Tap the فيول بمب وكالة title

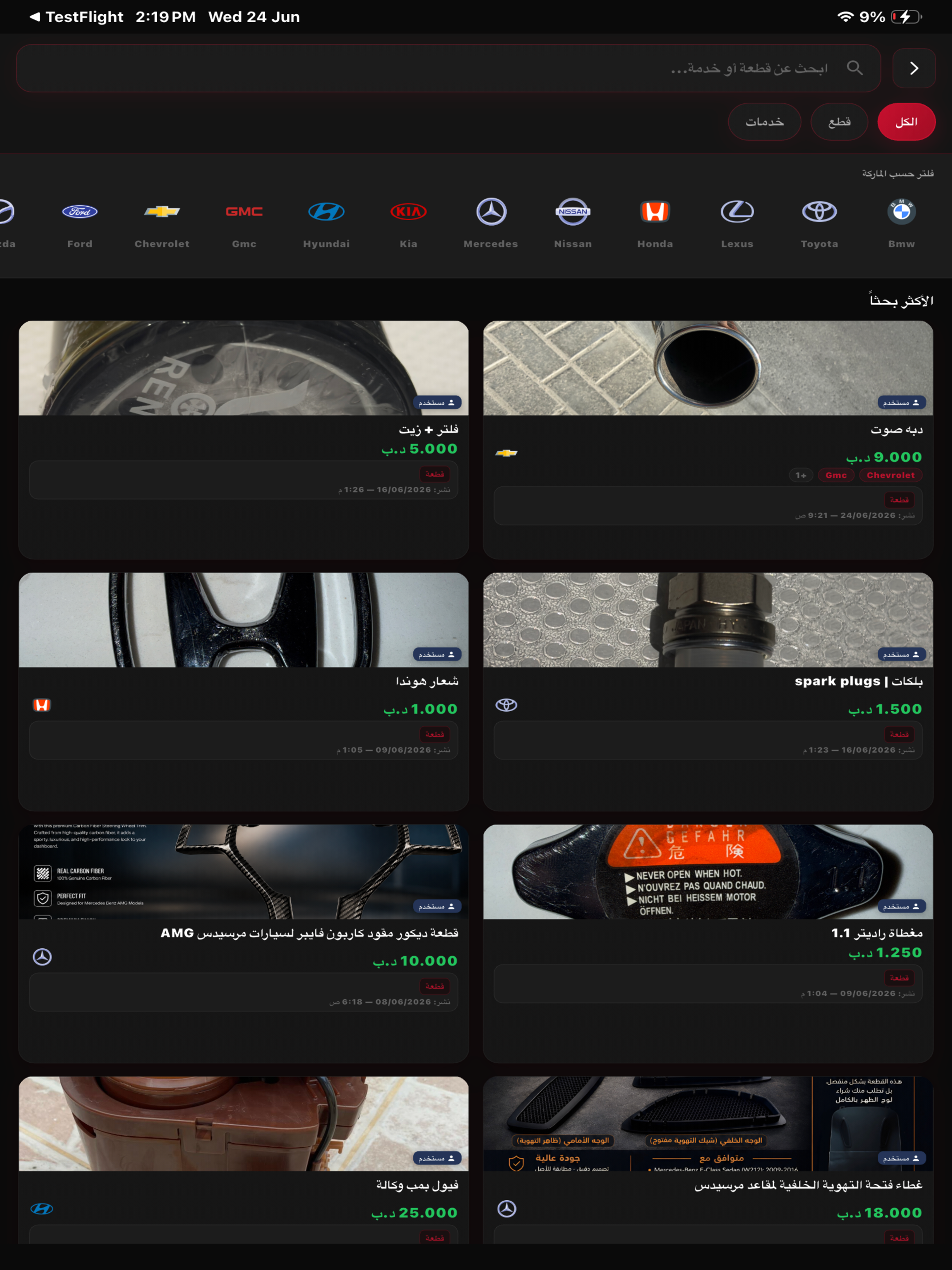point(417,1185)
